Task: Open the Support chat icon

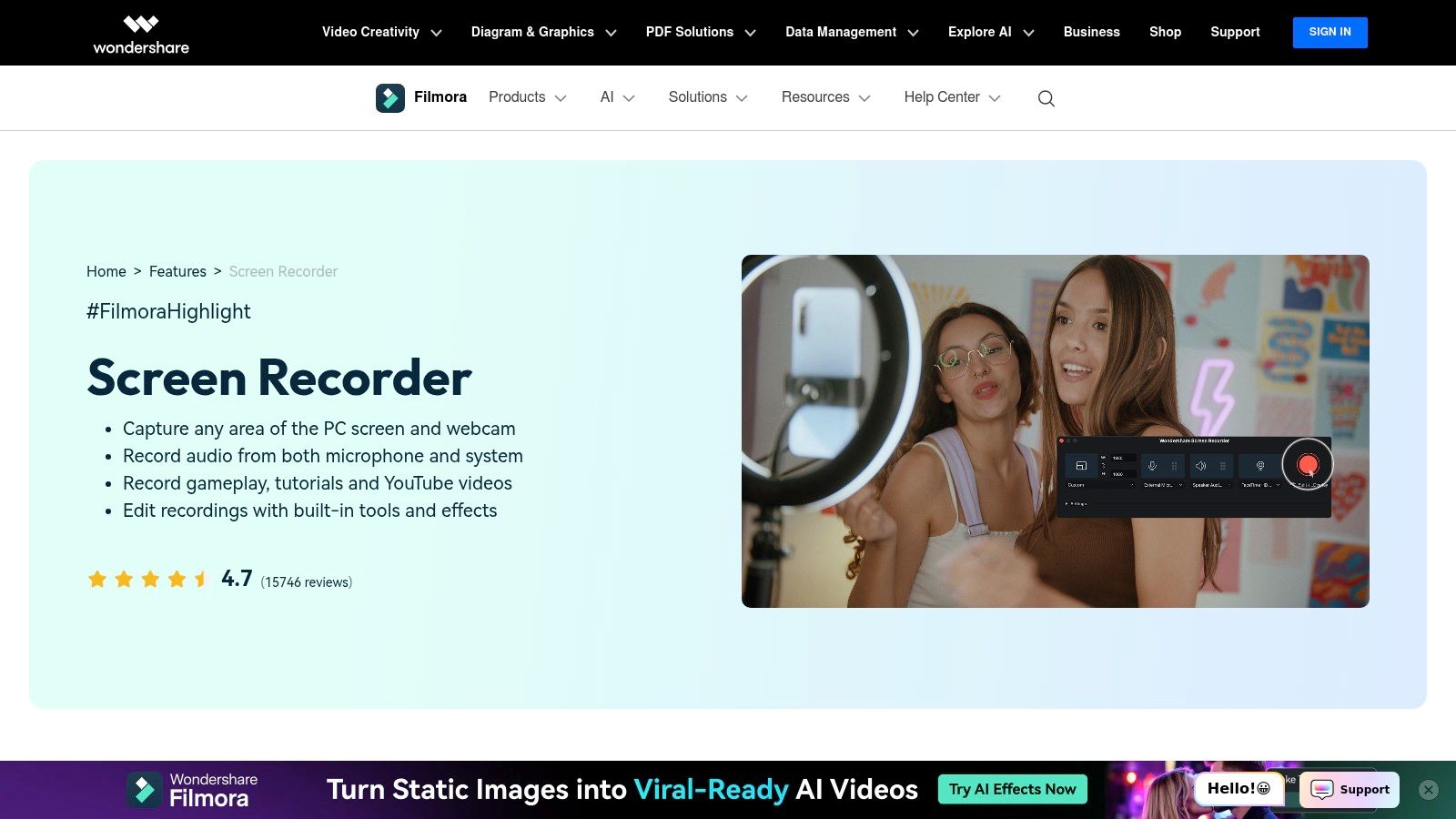Action: coord(1350,789)
